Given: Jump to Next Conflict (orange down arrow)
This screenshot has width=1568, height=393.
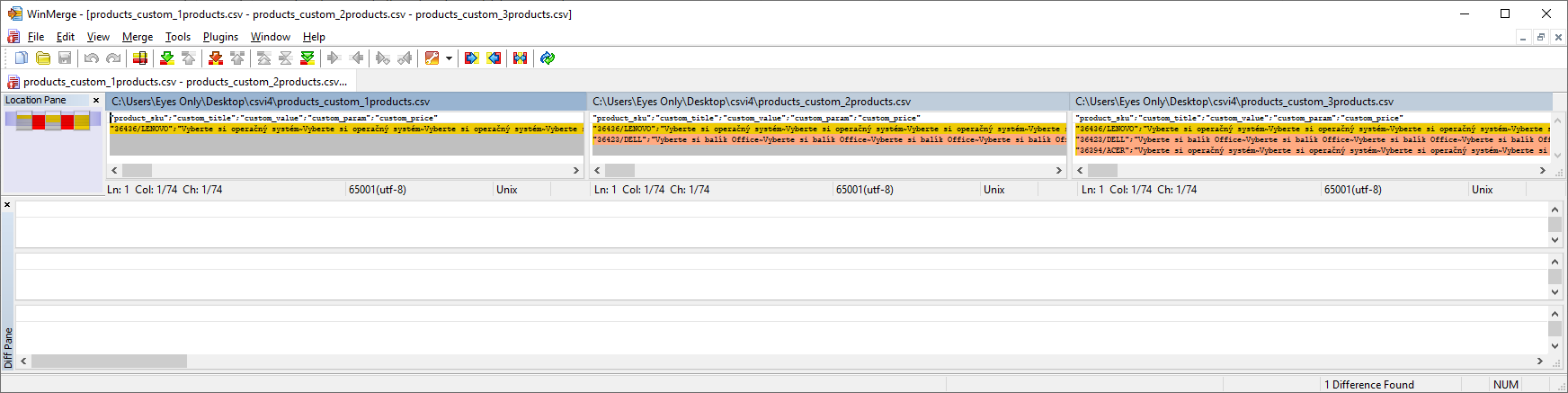Looking at the screenshot, I should point(216,58).
